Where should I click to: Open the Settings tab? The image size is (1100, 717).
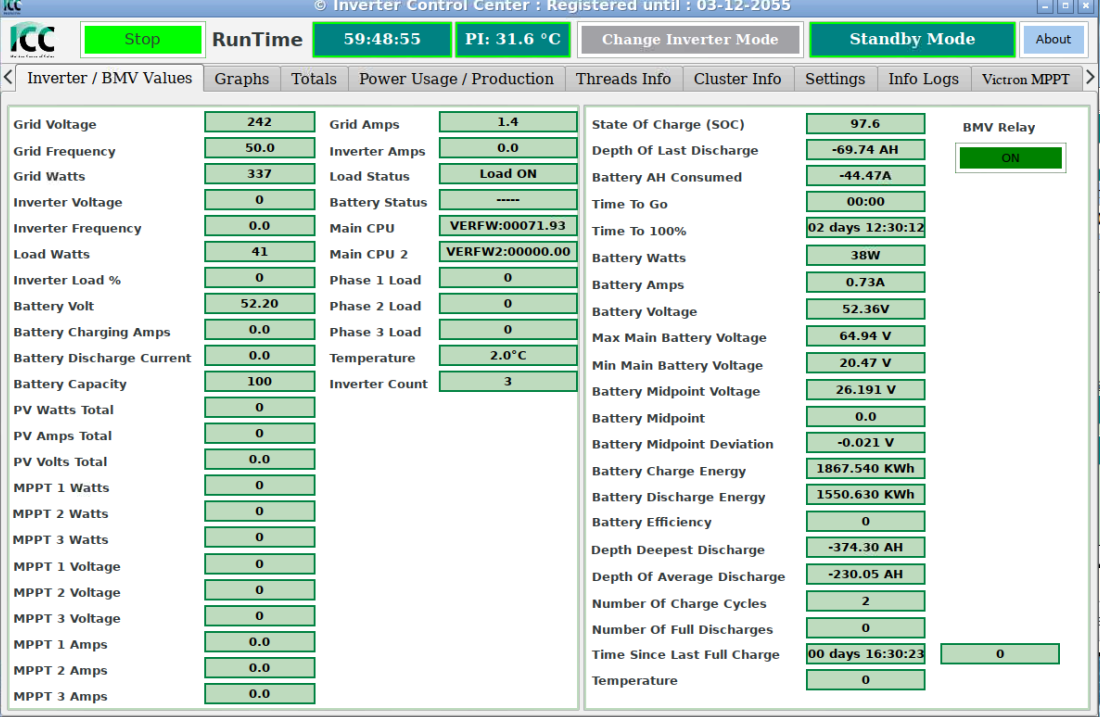coord(835,79)
